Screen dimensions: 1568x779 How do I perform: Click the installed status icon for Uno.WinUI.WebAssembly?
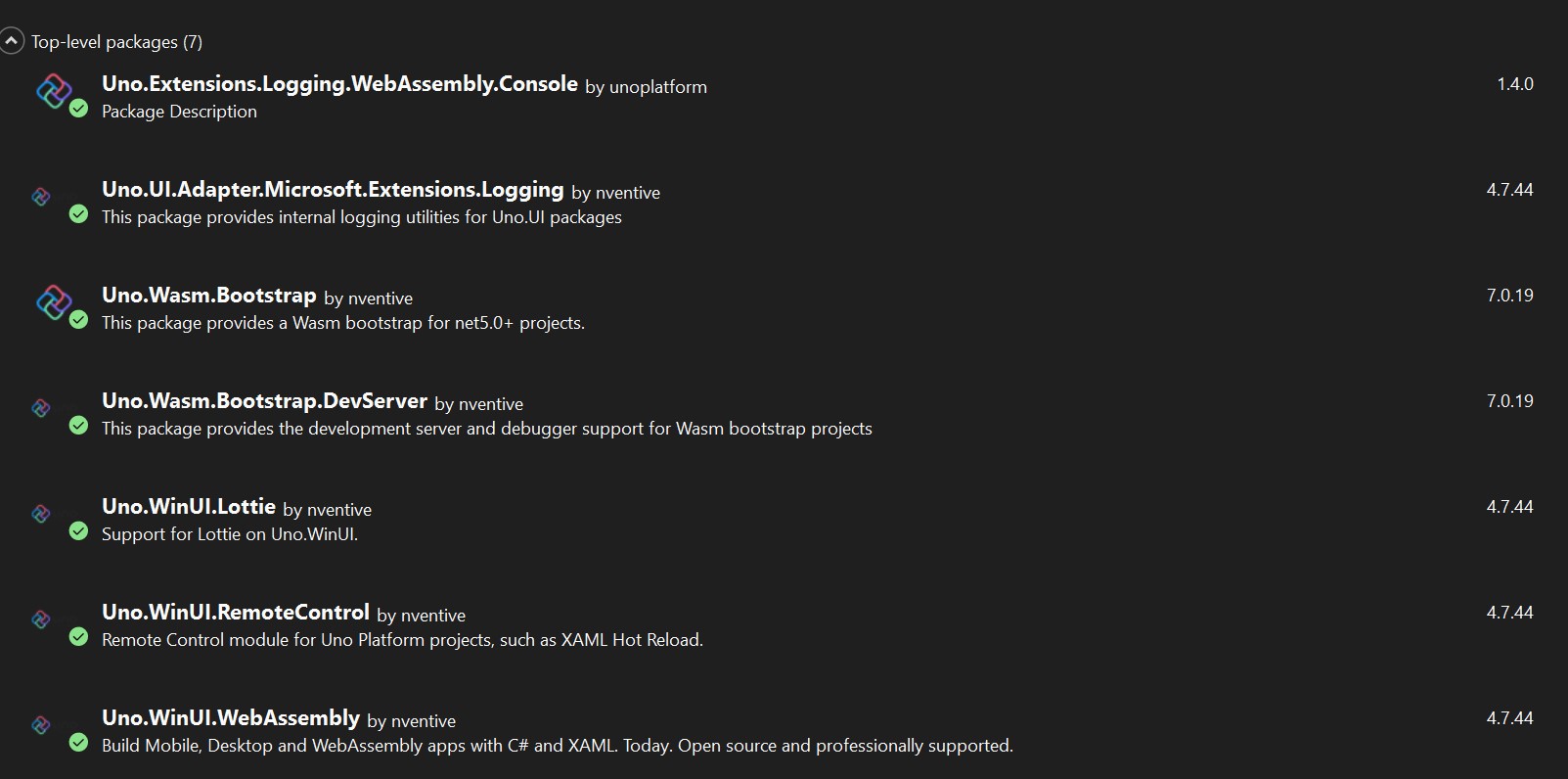79,743
